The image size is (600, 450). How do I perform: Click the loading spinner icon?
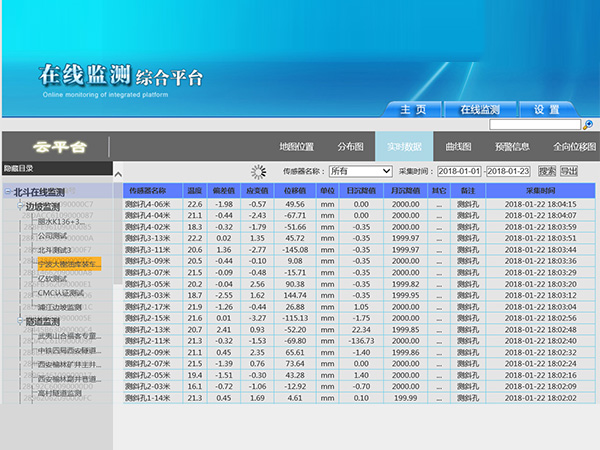pyautogui.click(x=259, y=171)
